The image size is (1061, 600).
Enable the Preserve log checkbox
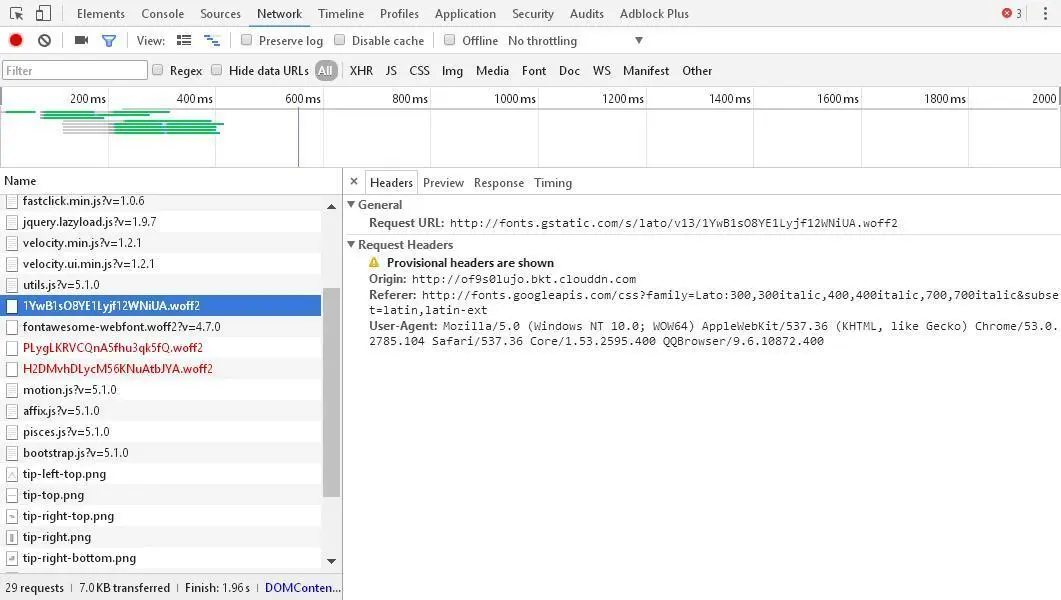coord(246,40)
